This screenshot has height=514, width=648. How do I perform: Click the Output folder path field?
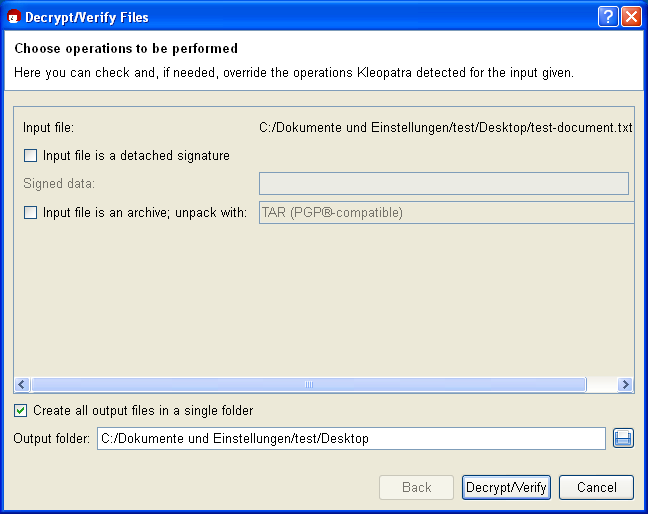point(351,438)
